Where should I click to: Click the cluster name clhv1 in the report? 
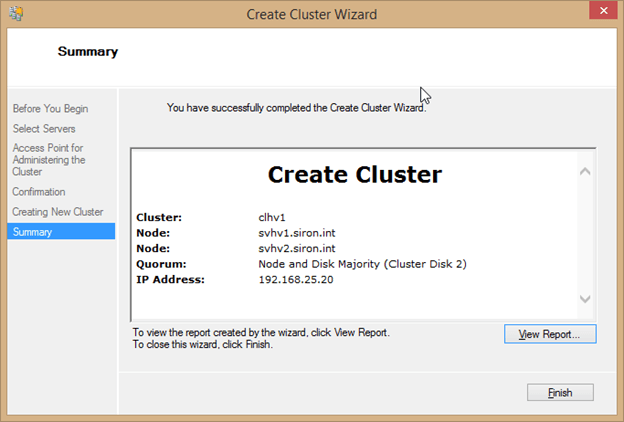coord(273,215)
